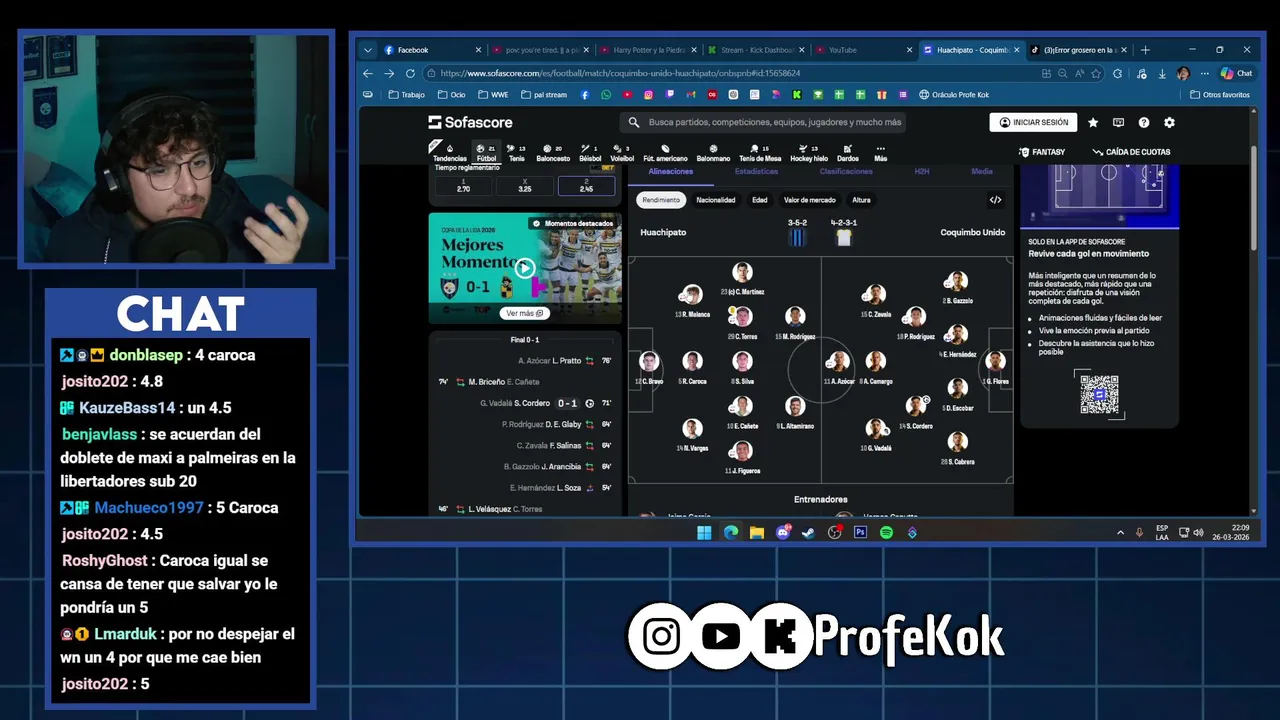Image resolution: width=1280 pixels, height=720 pixels.
Task: Select the Béisbol sport icon
Action: [590, 153]
